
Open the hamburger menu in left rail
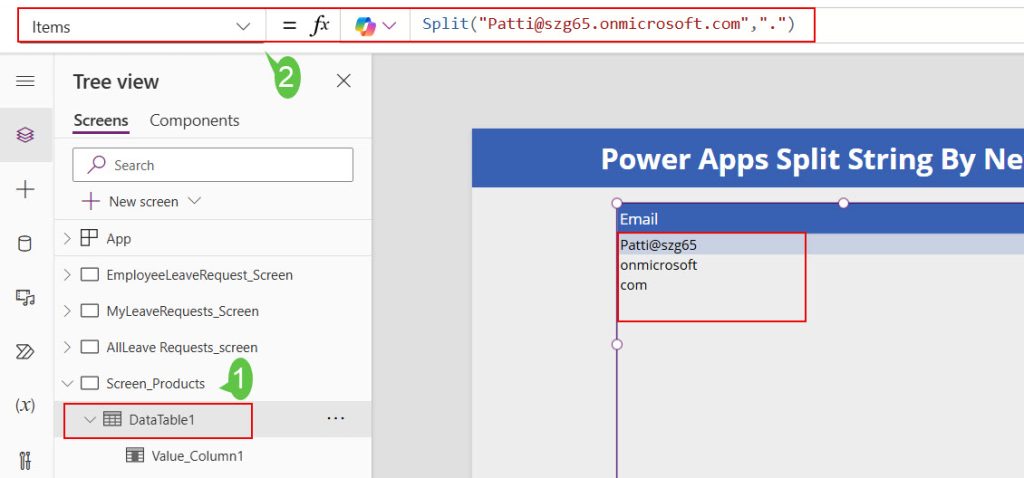click(x=25, y=81)
